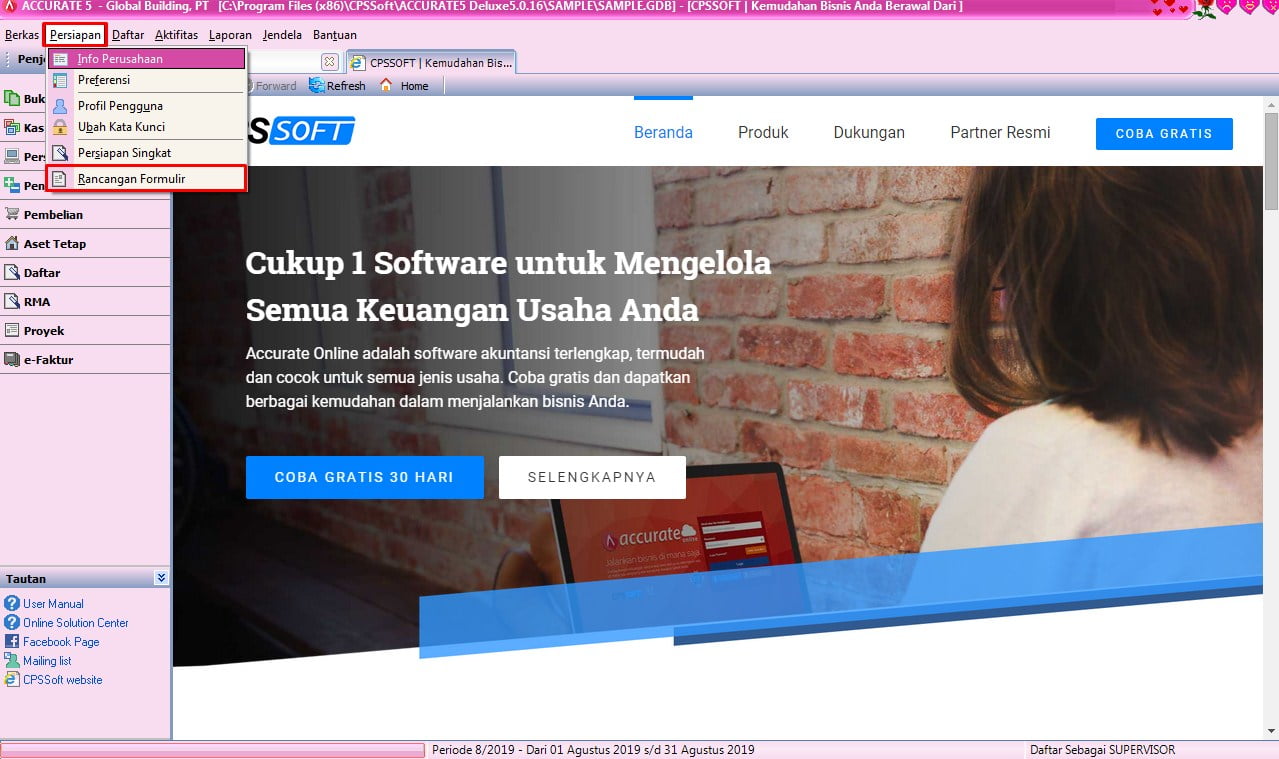The image size is (1279, 759).
Task: Open the Berkas menu
Action: click(x=22, y=35)
